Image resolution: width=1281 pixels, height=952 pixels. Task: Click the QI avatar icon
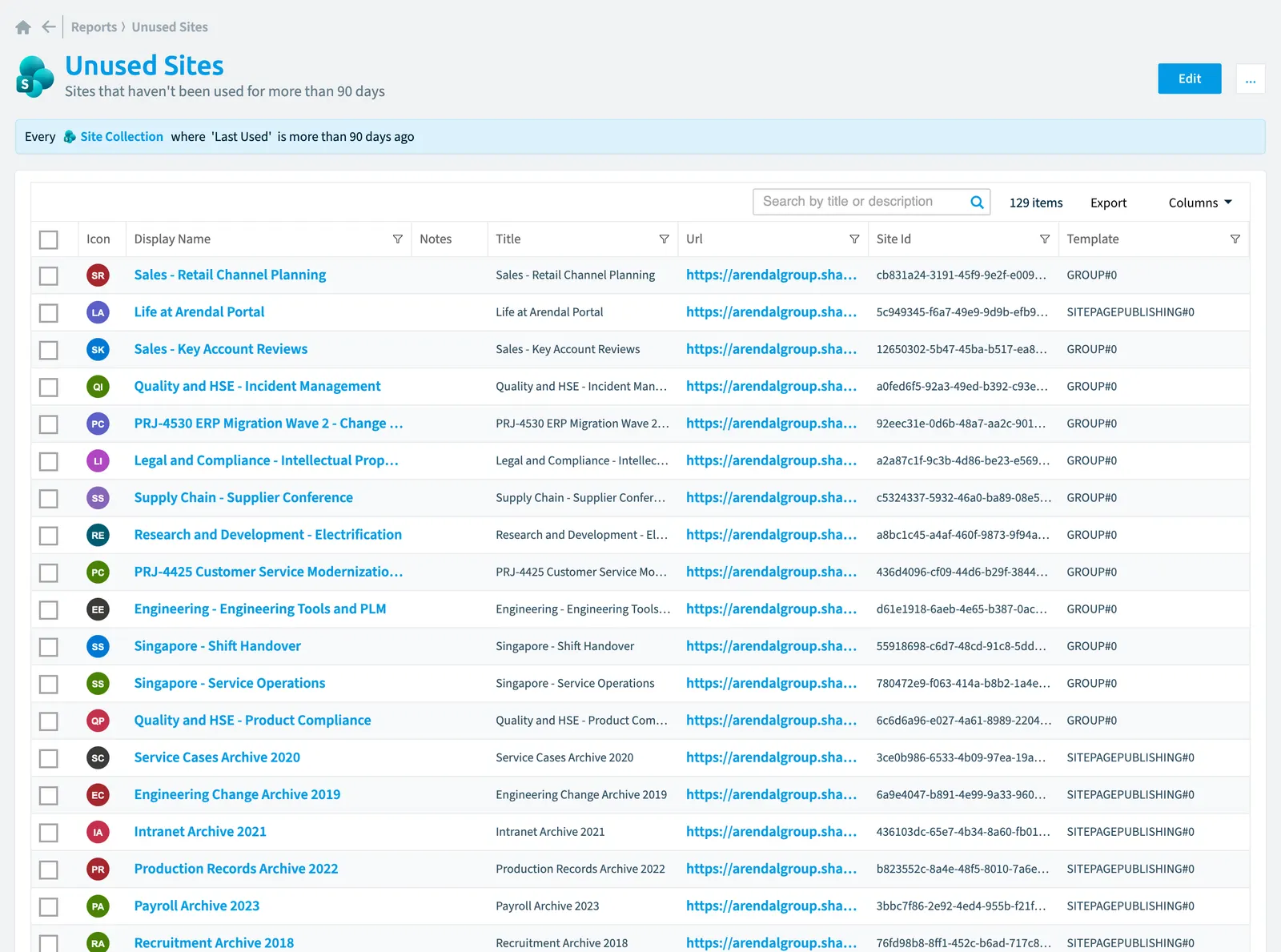pos(98,387)
